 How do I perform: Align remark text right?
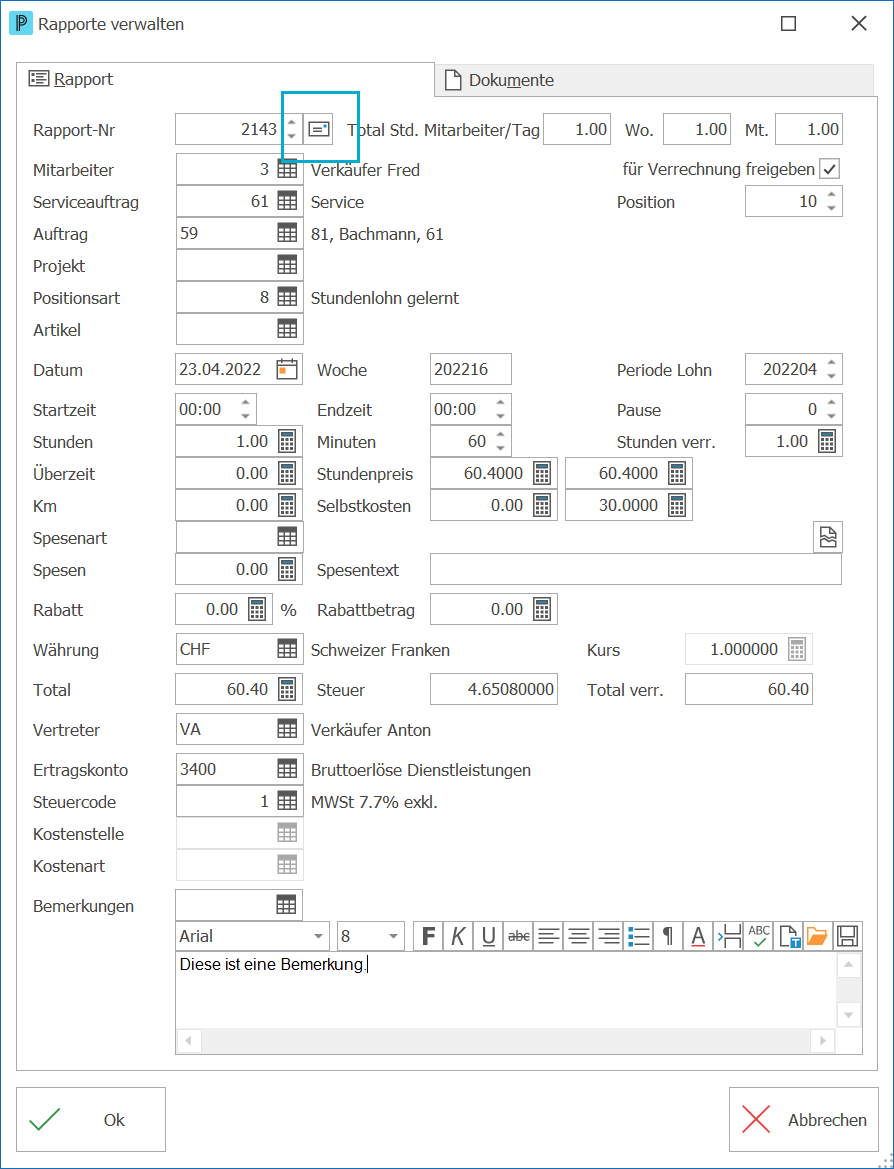pos(608,936)
